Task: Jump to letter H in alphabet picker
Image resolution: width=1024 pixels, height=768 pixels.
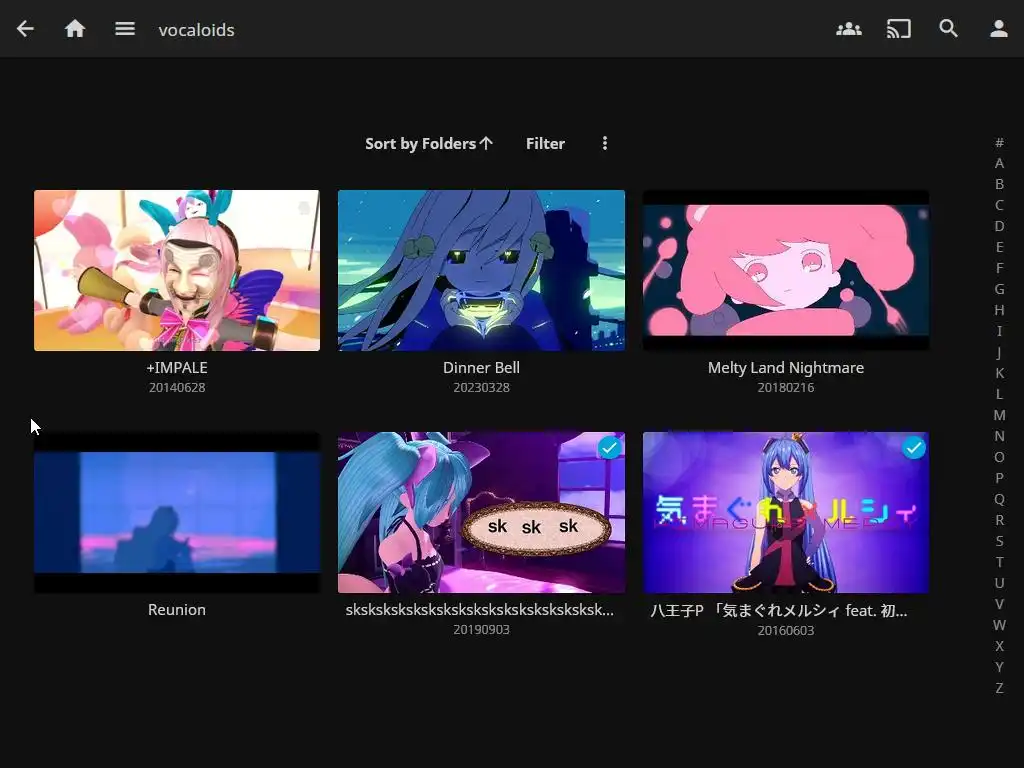Action: 999,310
